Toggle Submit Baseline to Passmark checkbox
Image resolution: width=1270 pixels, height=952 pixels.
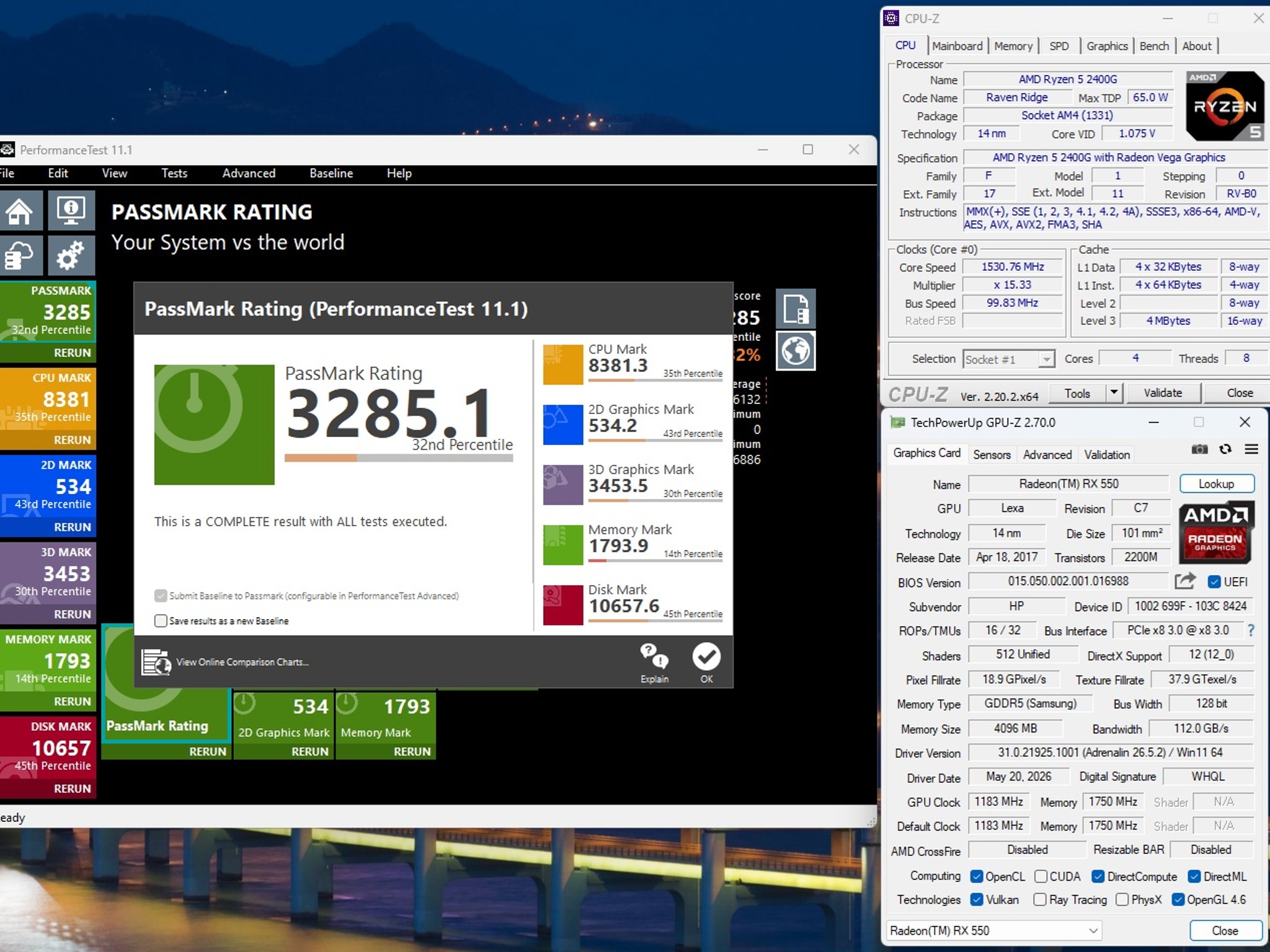(x=161, y=596)
